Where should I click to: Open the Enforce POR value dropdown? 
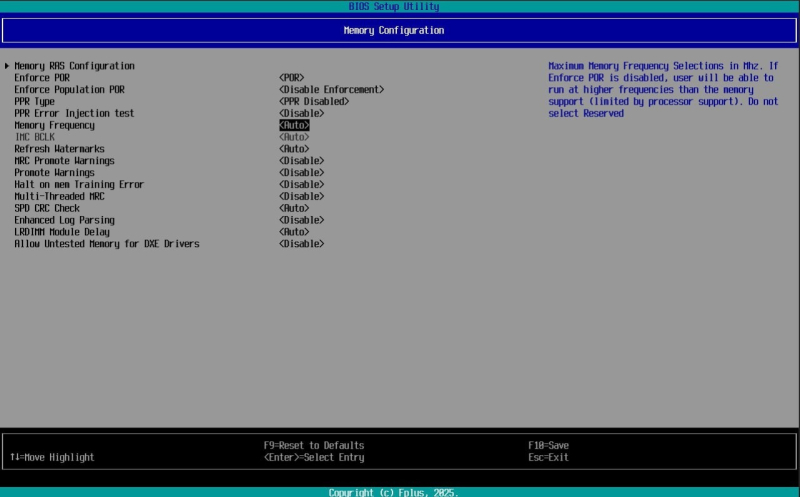click(x=291, y=78)
